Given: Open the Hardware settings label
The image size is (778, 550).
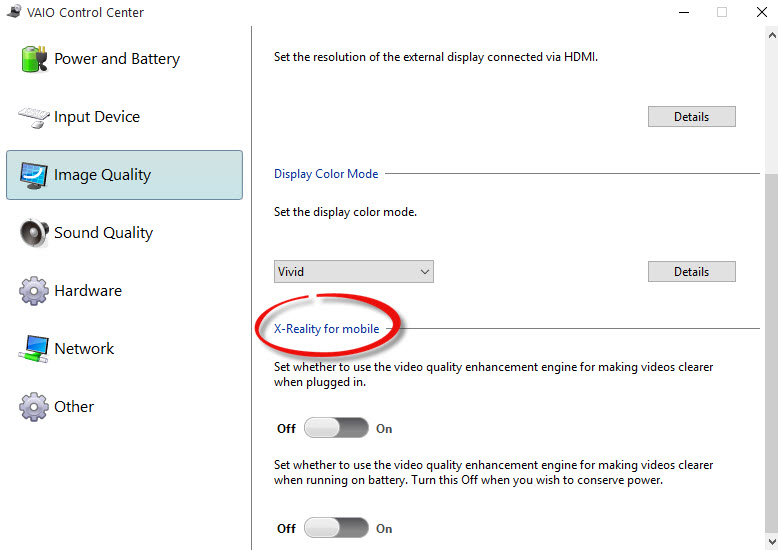Looking at the screenshot, I should [88, 291].
